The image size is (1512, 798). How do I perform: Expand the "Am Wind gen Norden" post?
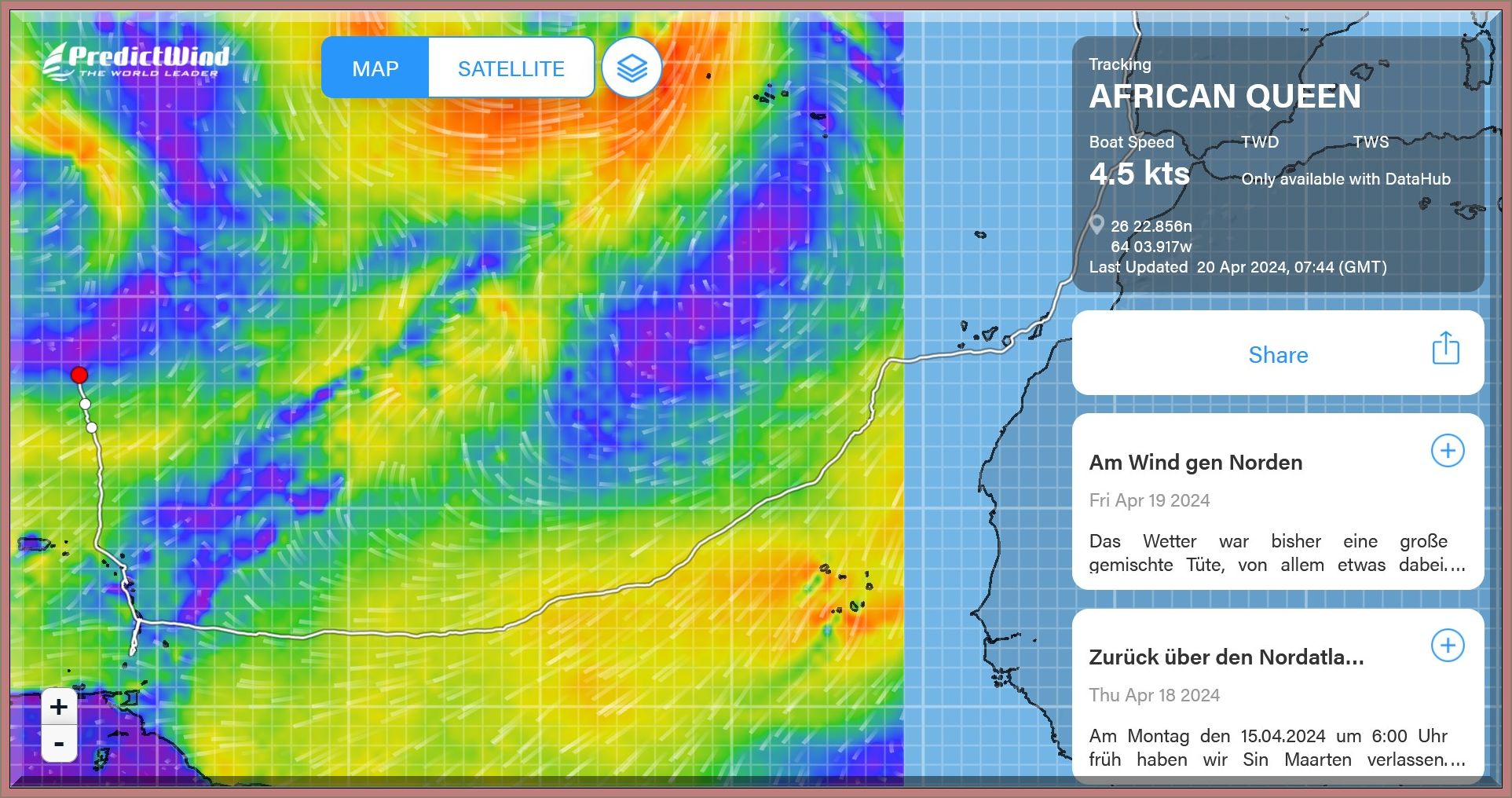tap(1447, 451)
